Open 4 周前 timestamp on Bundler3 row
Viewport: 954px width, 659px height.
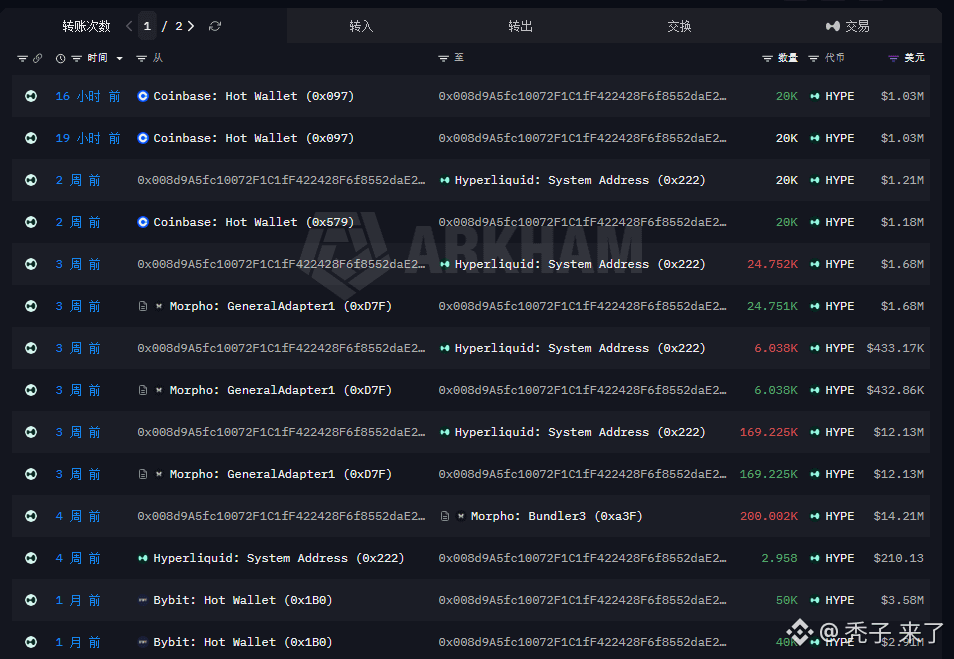tap(78, 516)
